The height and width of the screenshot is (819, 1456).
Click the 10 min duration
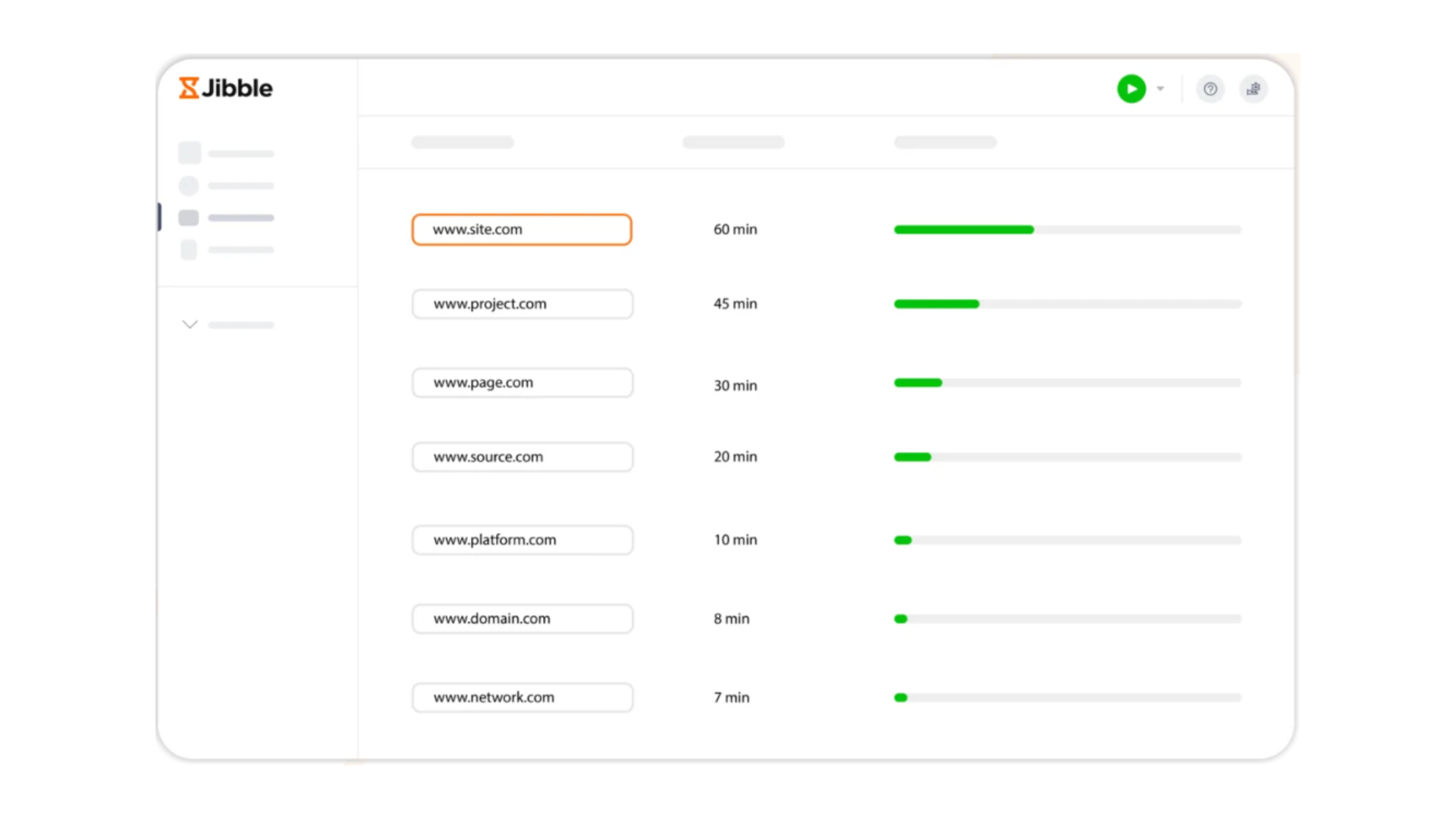tap(735, 540)
